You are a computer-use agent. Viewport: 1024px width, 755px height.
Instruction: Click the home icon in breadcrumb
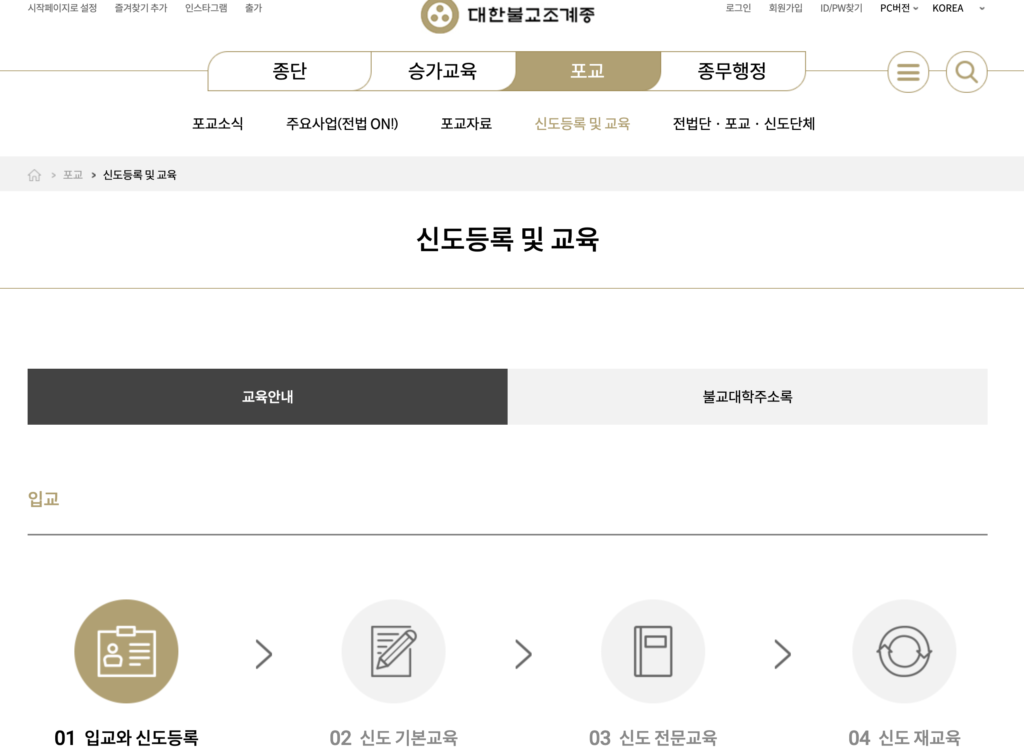[35, 175]
